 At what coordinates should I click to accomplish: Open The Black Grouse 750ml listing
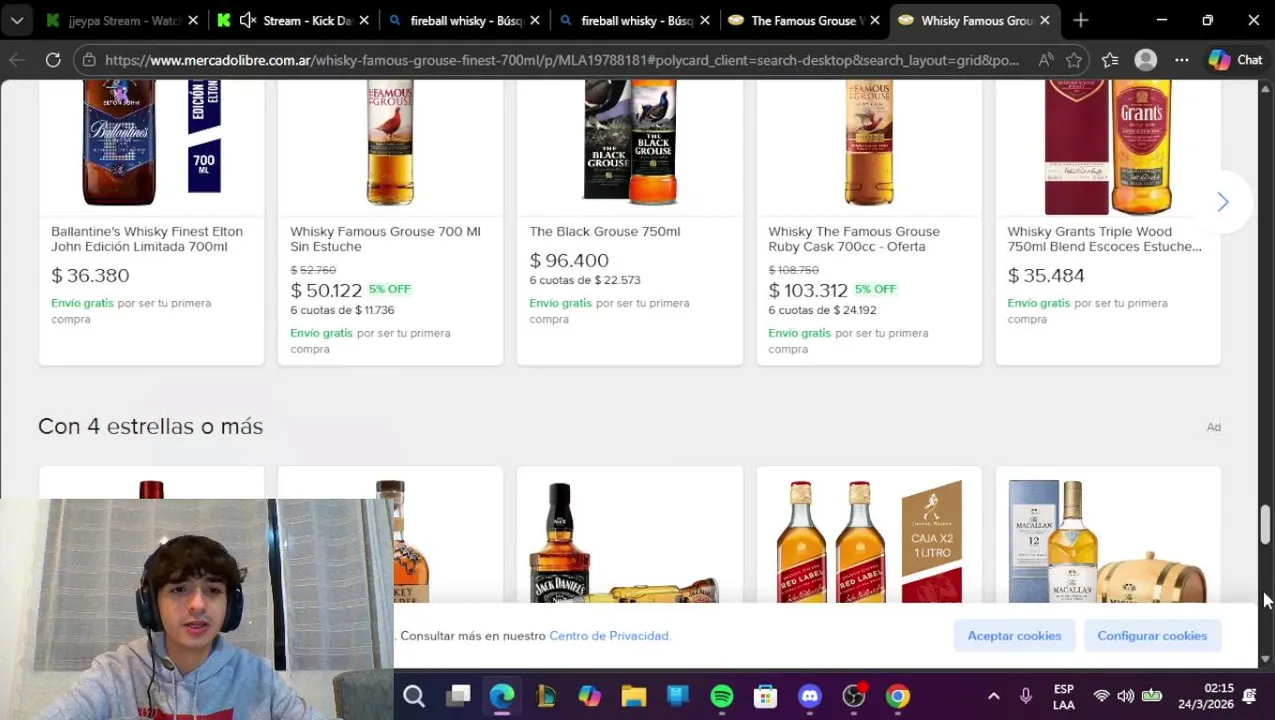click(604, 231)
